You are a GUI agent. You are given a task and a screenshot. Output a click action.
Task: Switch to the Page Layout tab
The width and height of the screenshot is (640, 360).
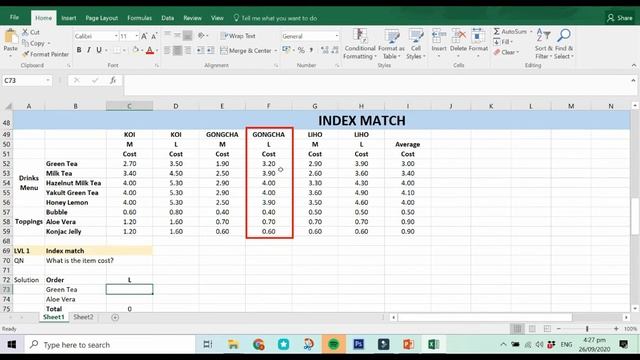click(x=102, y=18)
